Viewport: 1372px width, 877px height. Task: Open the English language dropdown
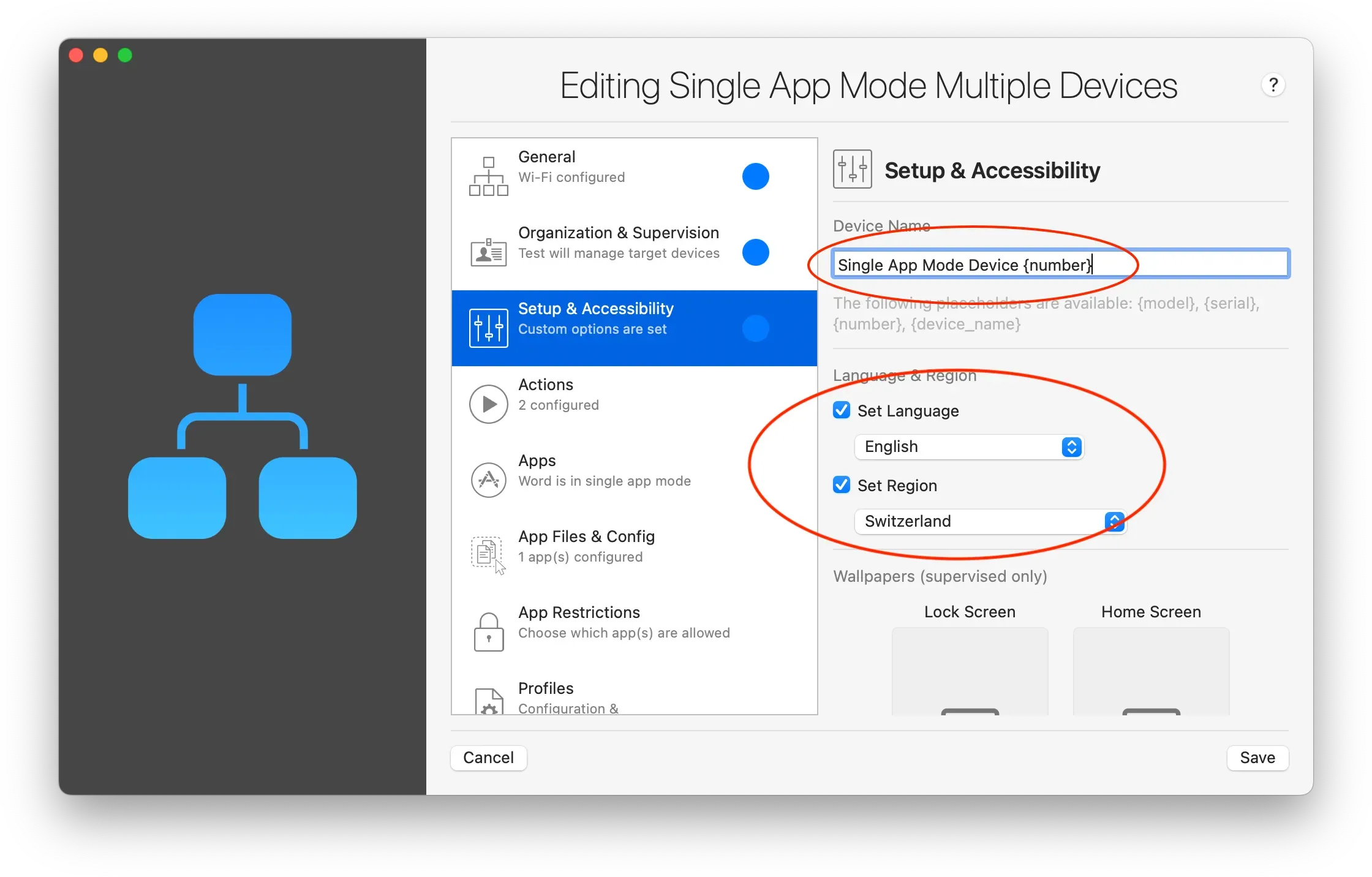coord(969,447)
